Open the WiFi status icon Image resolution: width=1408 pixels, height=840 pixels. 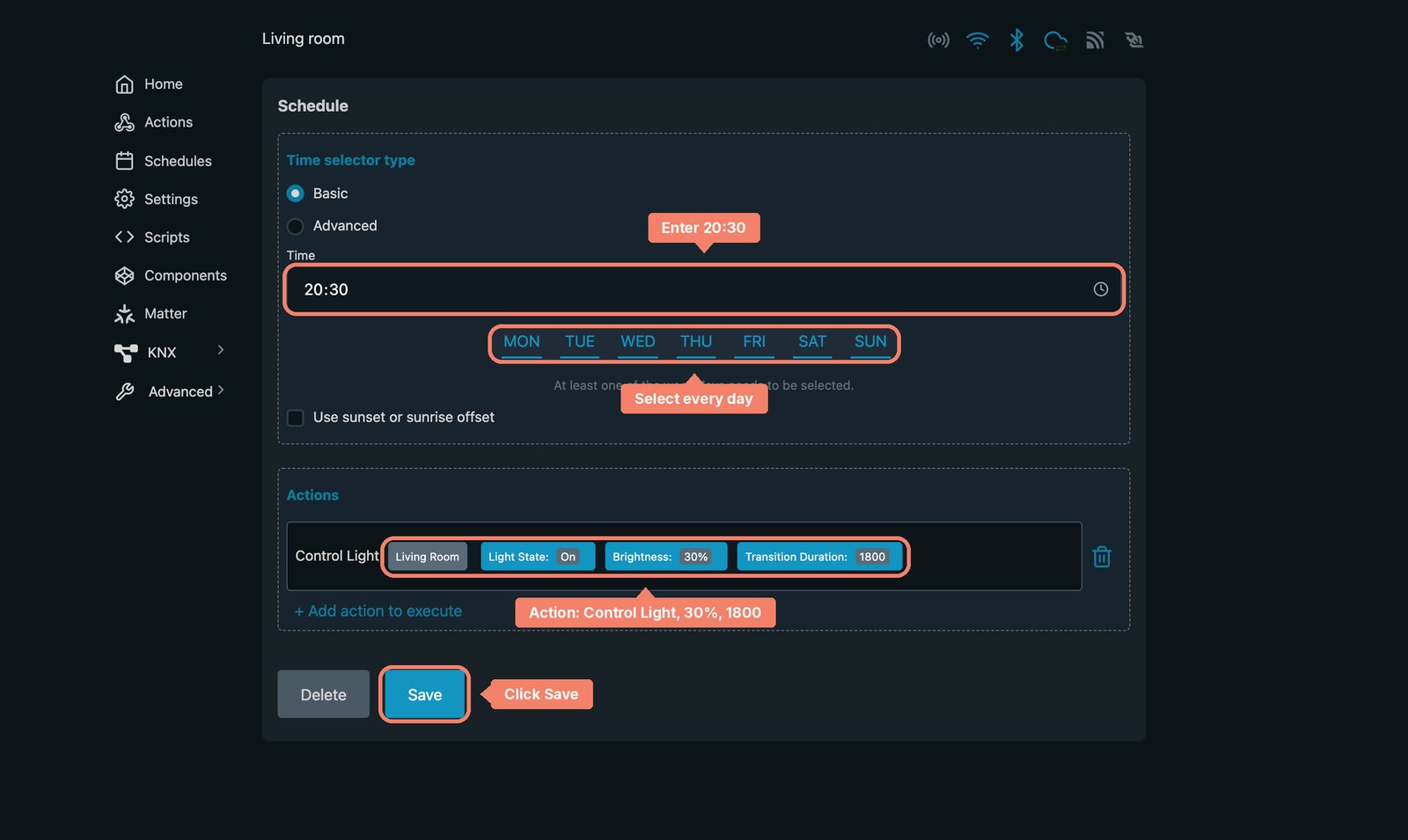(978, 40)
